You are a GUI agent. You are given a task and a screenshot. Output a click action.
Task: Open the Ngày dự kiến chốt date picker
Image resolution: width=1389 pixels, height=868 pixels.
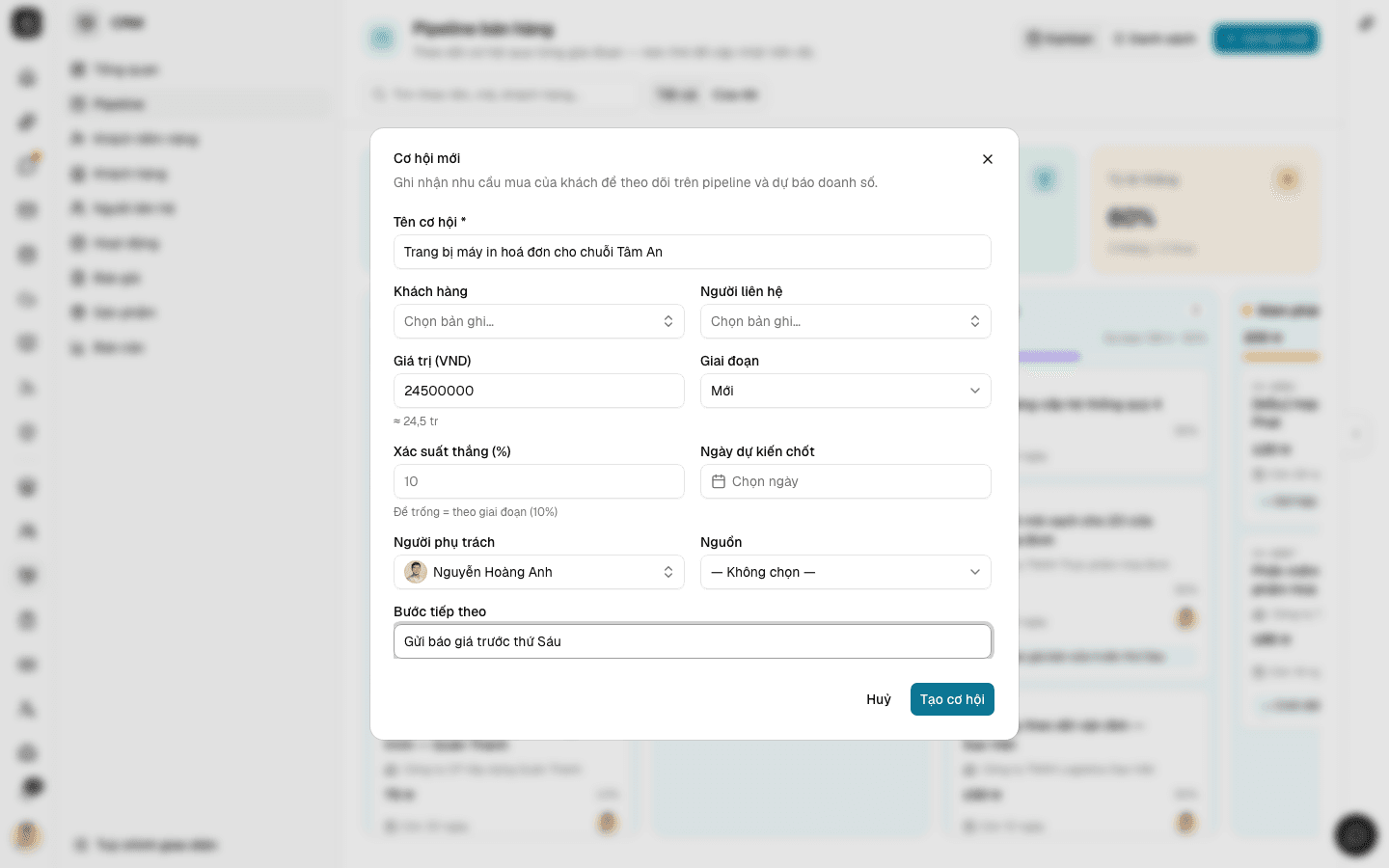coord(845,481)
